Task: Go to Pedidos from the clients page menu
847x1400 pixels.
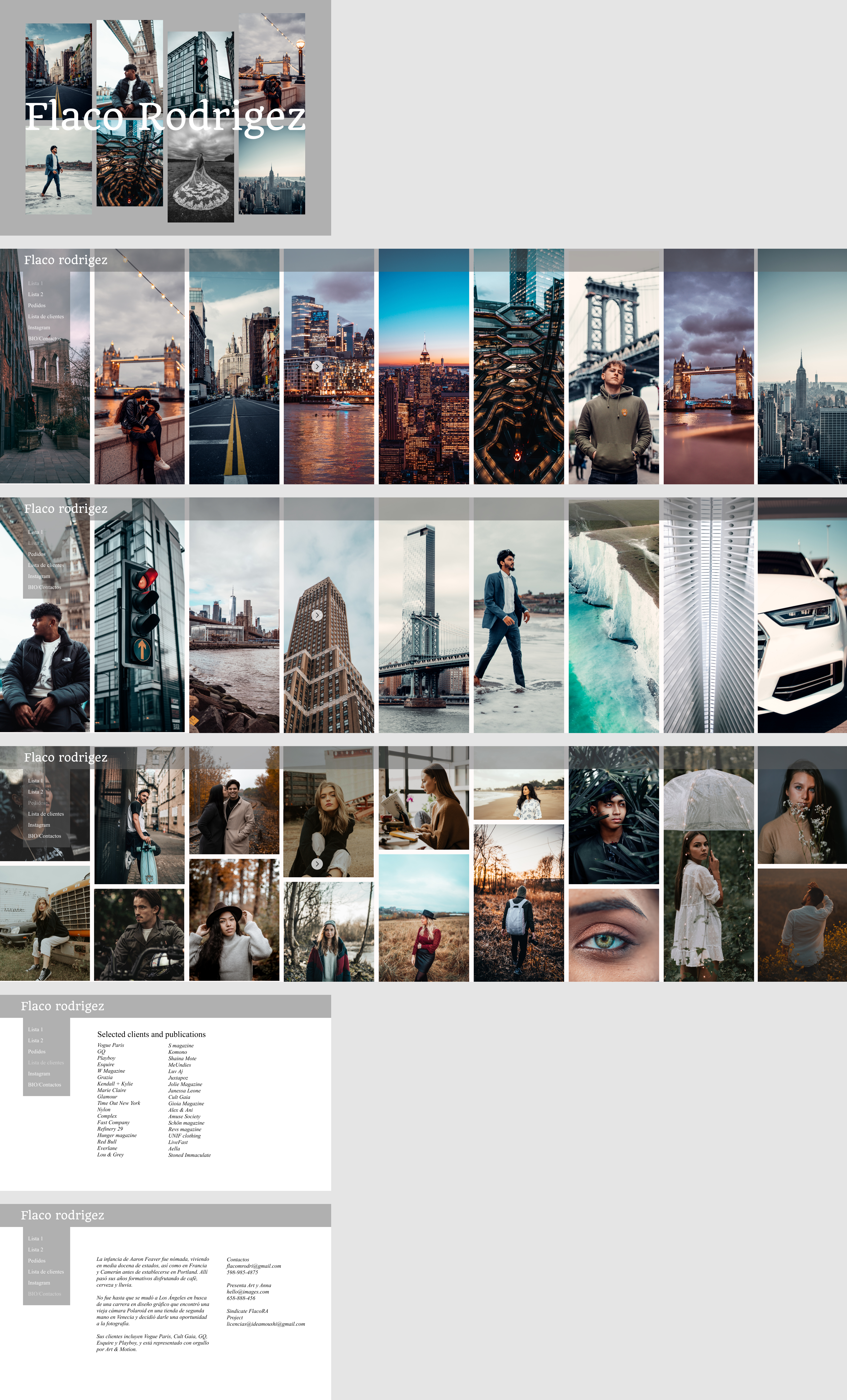Action: coord(37,1052)
